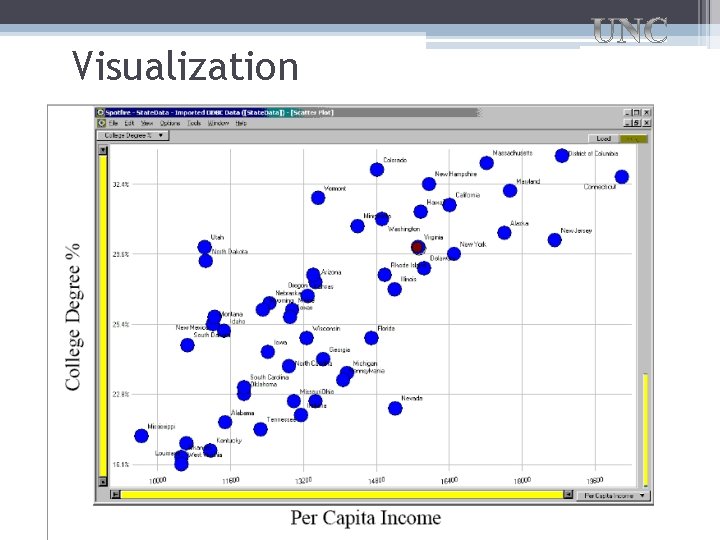Select the Alabama data point

225,422
